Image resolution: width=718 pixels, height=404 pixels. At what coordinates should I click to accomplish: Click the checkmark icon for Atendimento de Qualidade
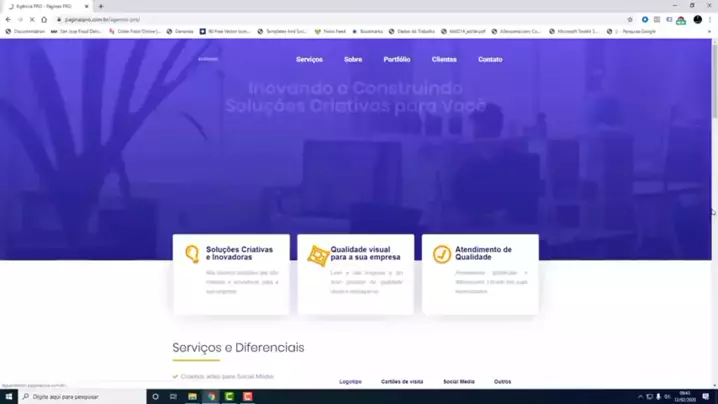(441, 255)
